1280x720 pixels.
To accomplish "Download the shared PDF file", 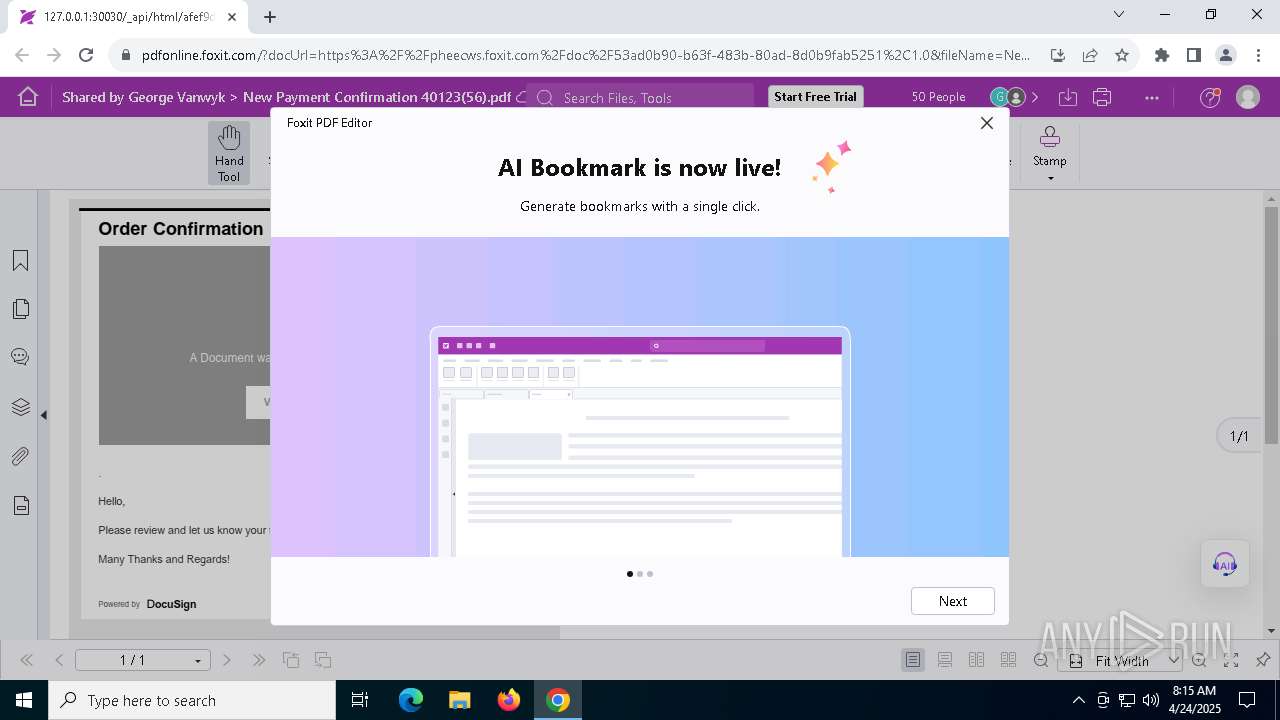I will (1067, 97).
